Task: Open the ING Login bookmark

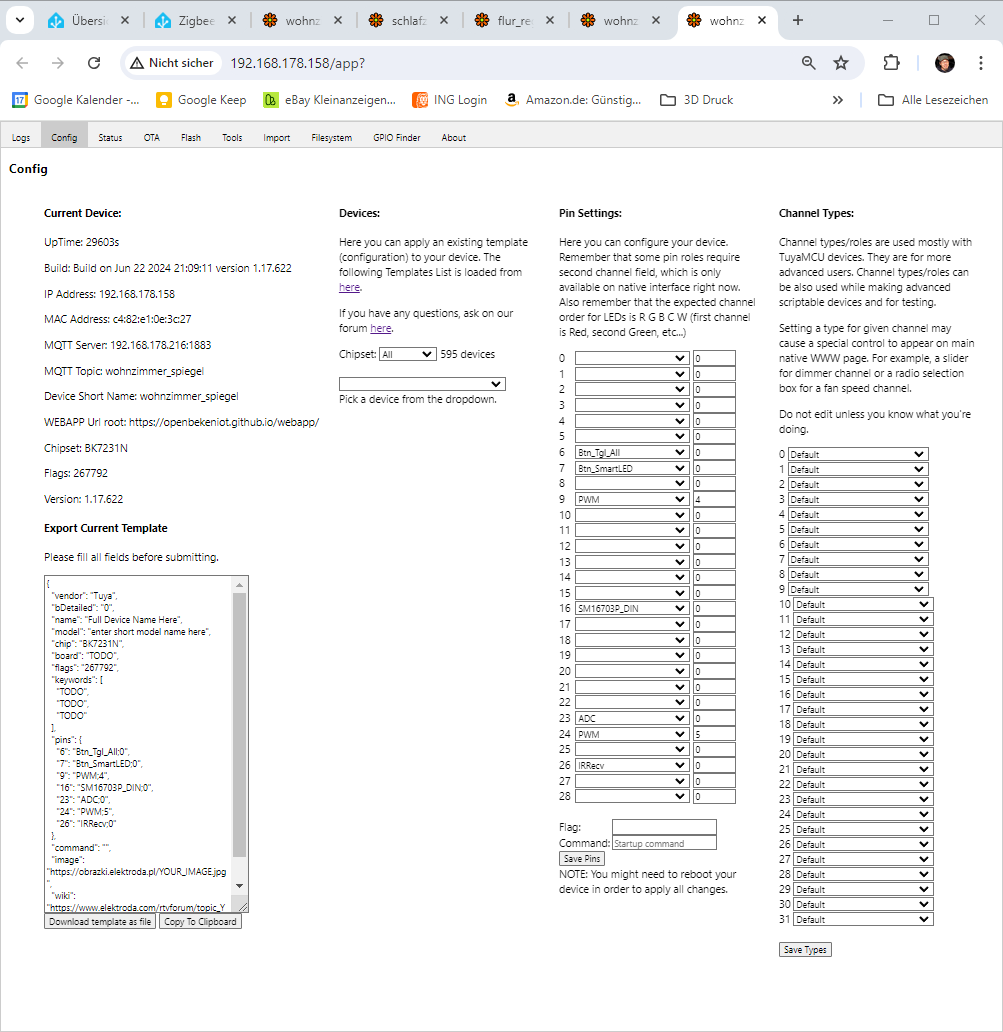Action: [450, 100]
